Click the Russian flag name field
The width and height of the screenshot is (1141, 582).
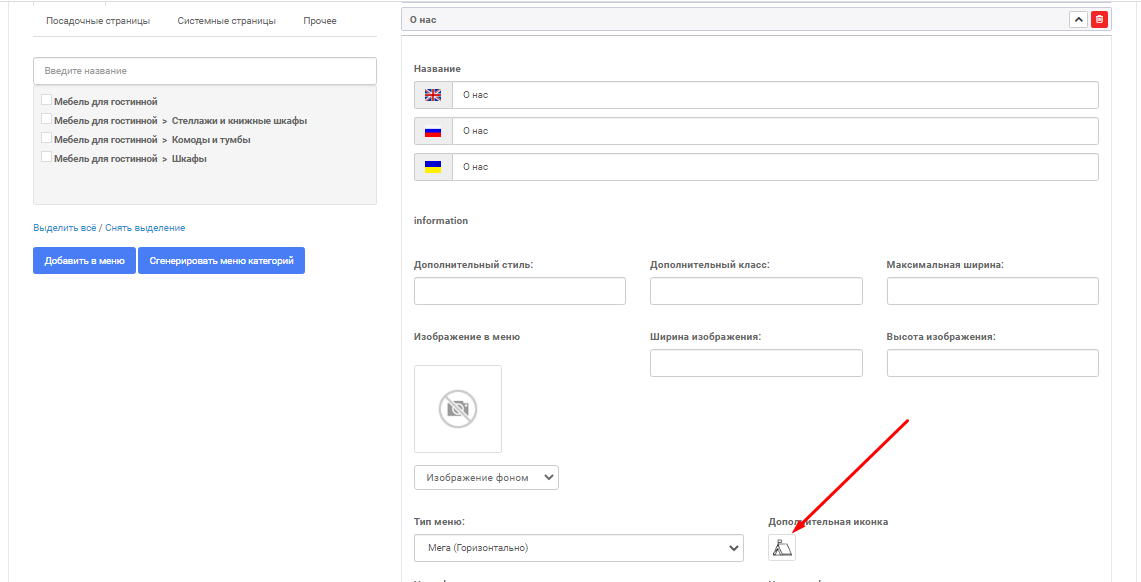pos(775,131)
